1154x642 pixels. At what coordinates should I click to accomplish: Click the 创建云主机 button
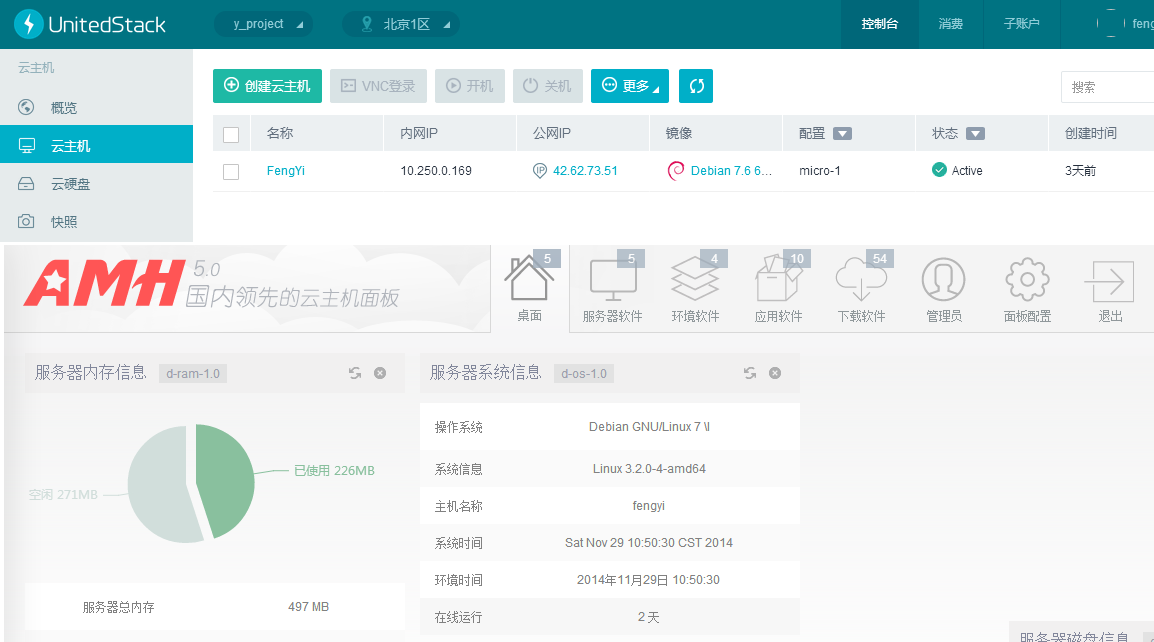(267, 86)
